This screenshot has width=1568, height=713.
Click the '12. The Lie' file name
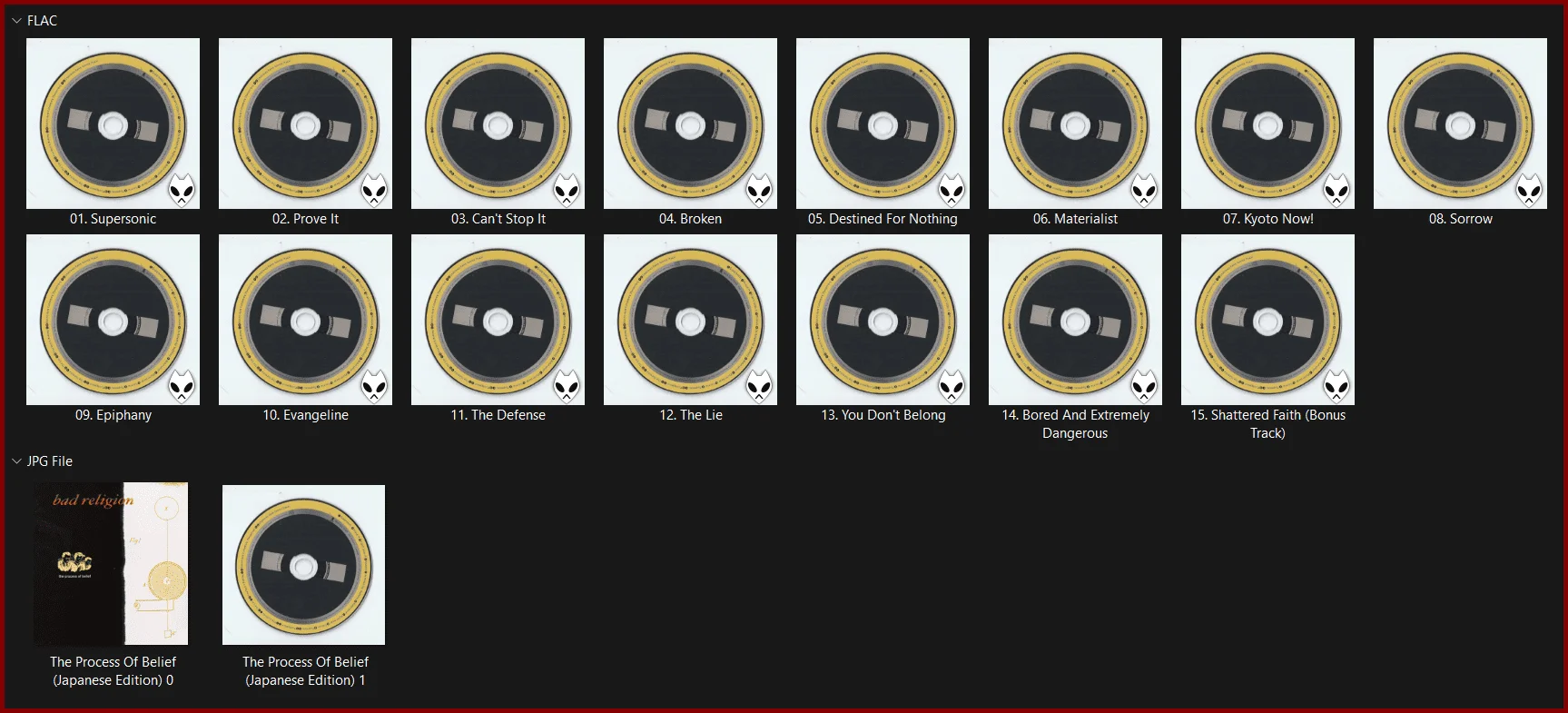point(690,415)
